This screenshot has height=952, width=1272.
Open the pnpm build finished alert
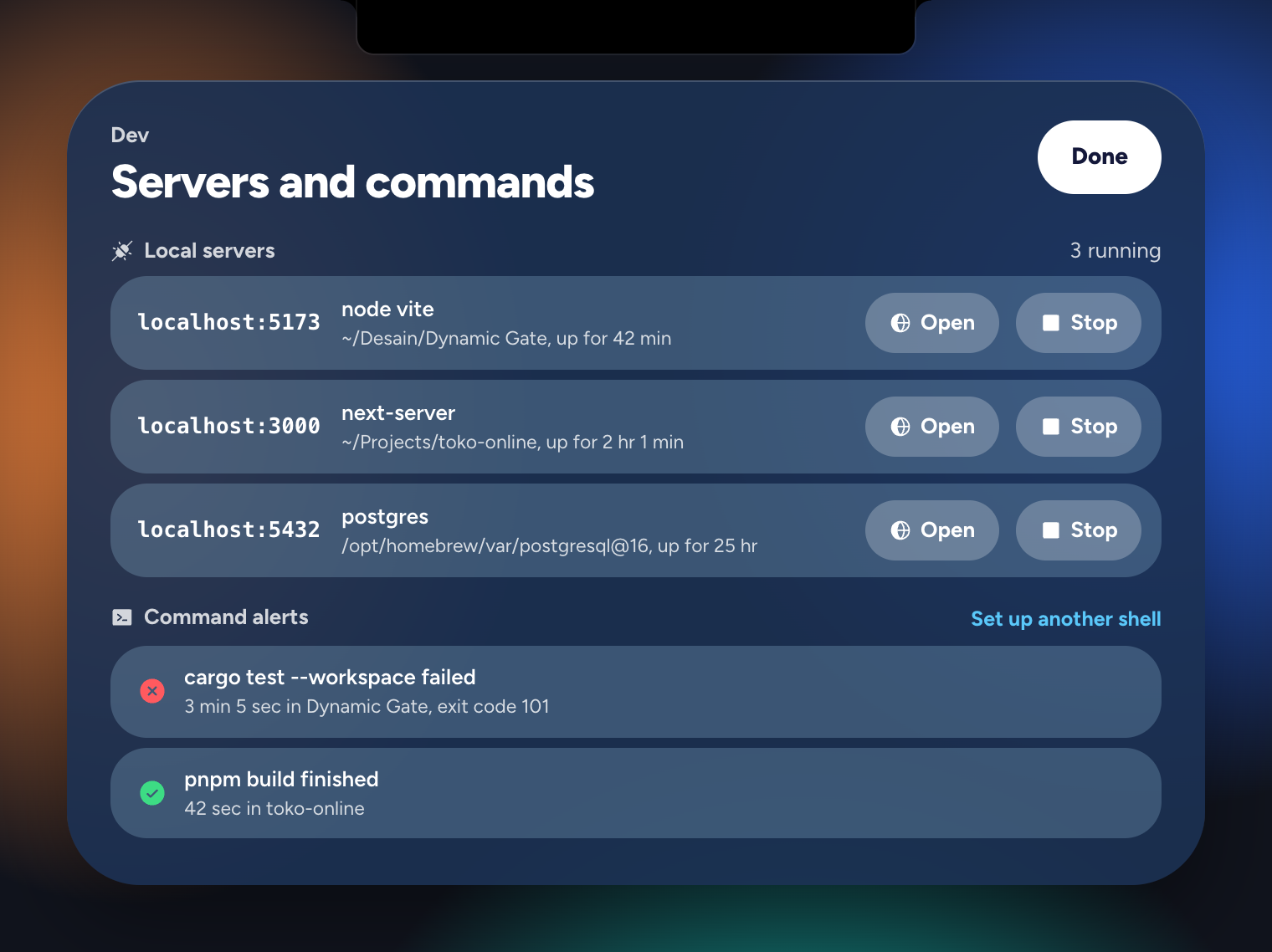(x=636, y=793)
